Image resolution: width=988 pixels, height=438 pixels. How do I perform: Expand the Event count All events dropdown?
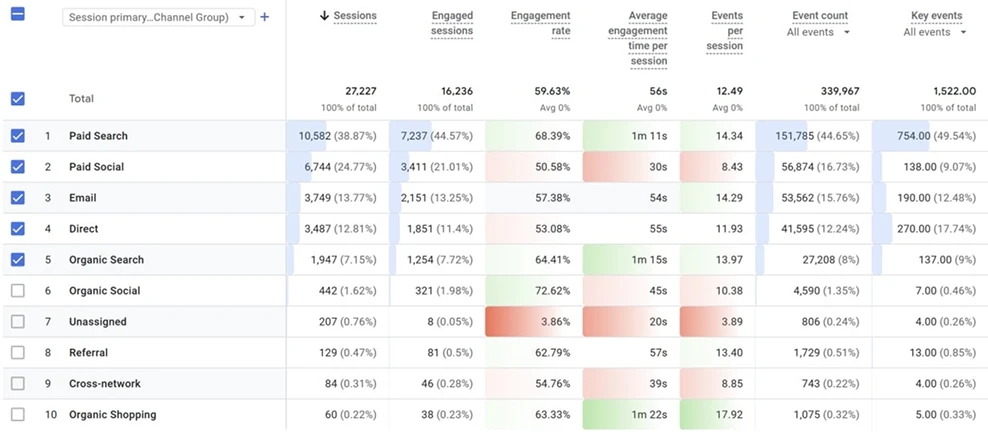click(x=819, y=32)
